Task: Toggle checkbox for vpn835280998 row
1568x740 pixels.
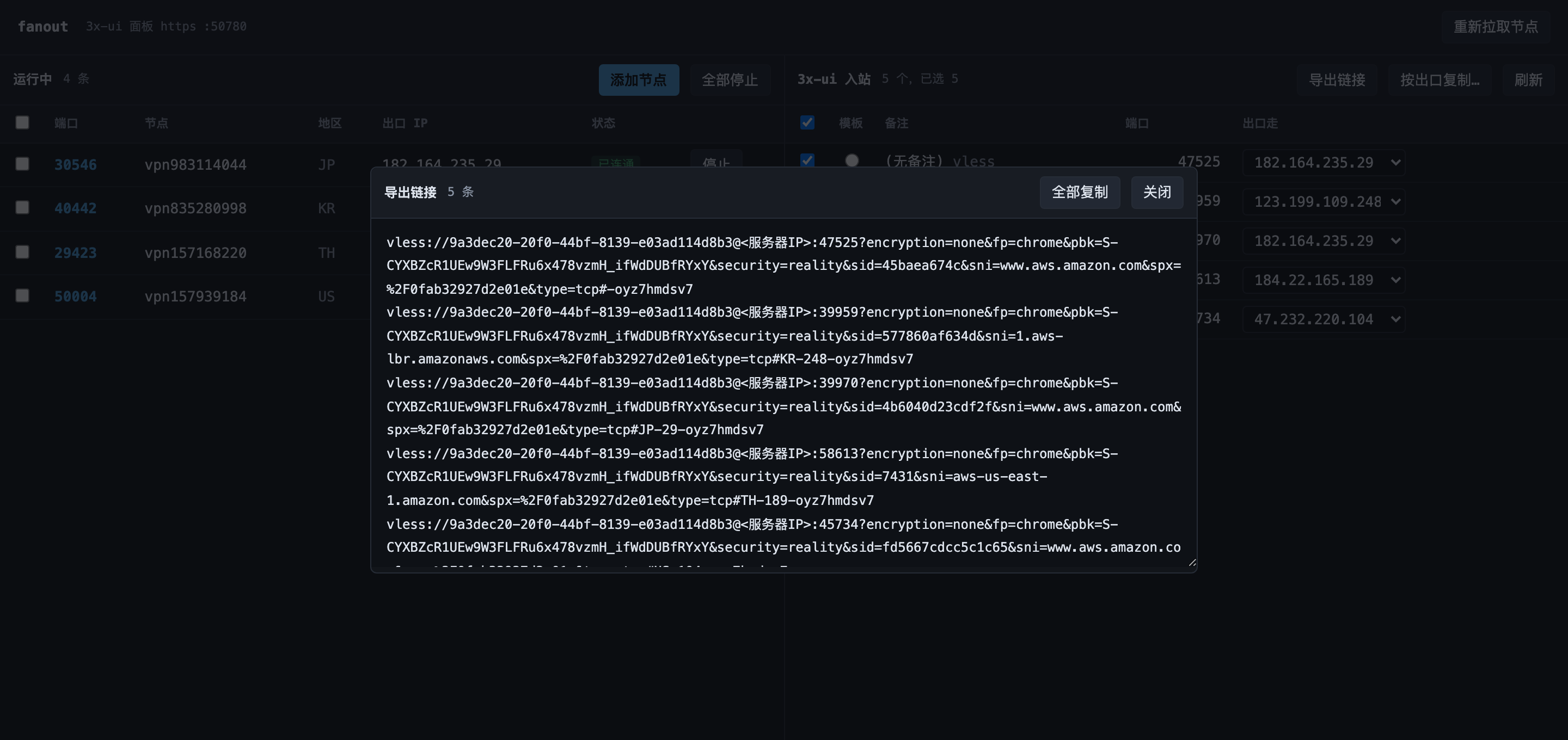Action: 22,207
